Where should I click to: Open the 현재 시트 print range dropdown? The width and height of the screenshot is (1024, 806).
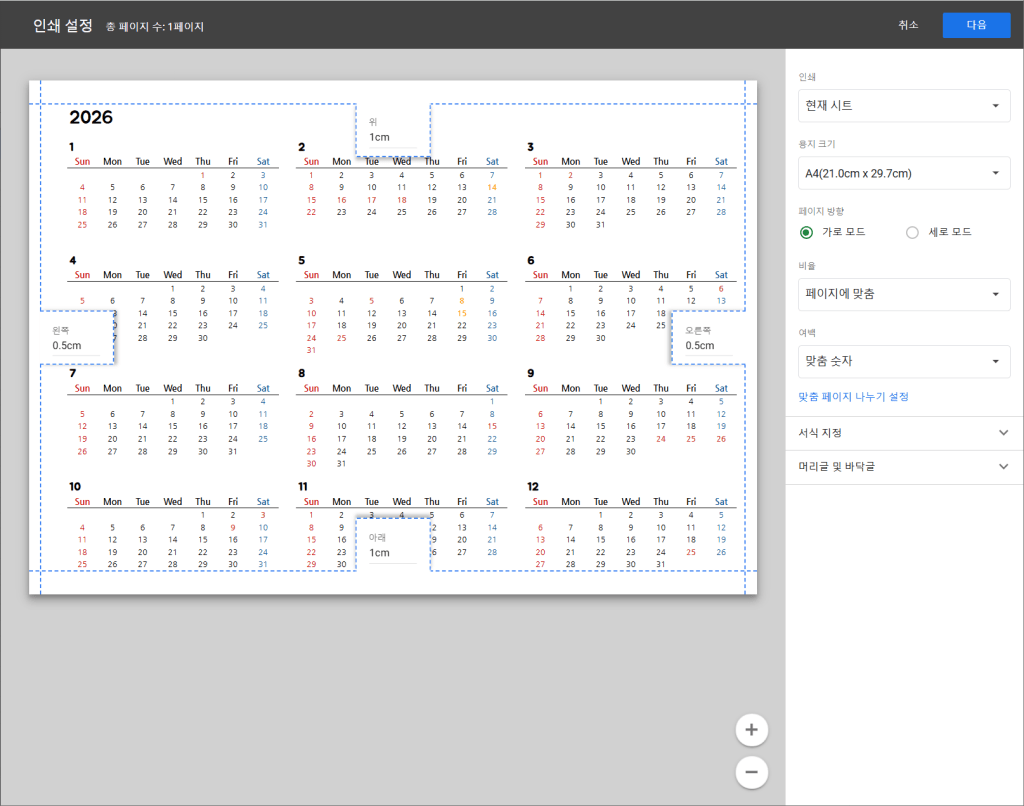tap(903, 105)
